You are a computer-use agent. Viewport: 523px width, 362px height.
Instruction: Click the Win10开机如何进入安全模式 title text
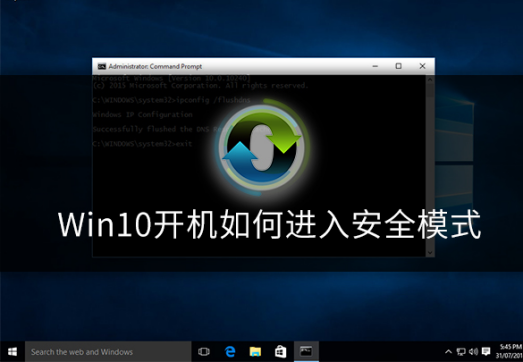[x=270, y=224]
